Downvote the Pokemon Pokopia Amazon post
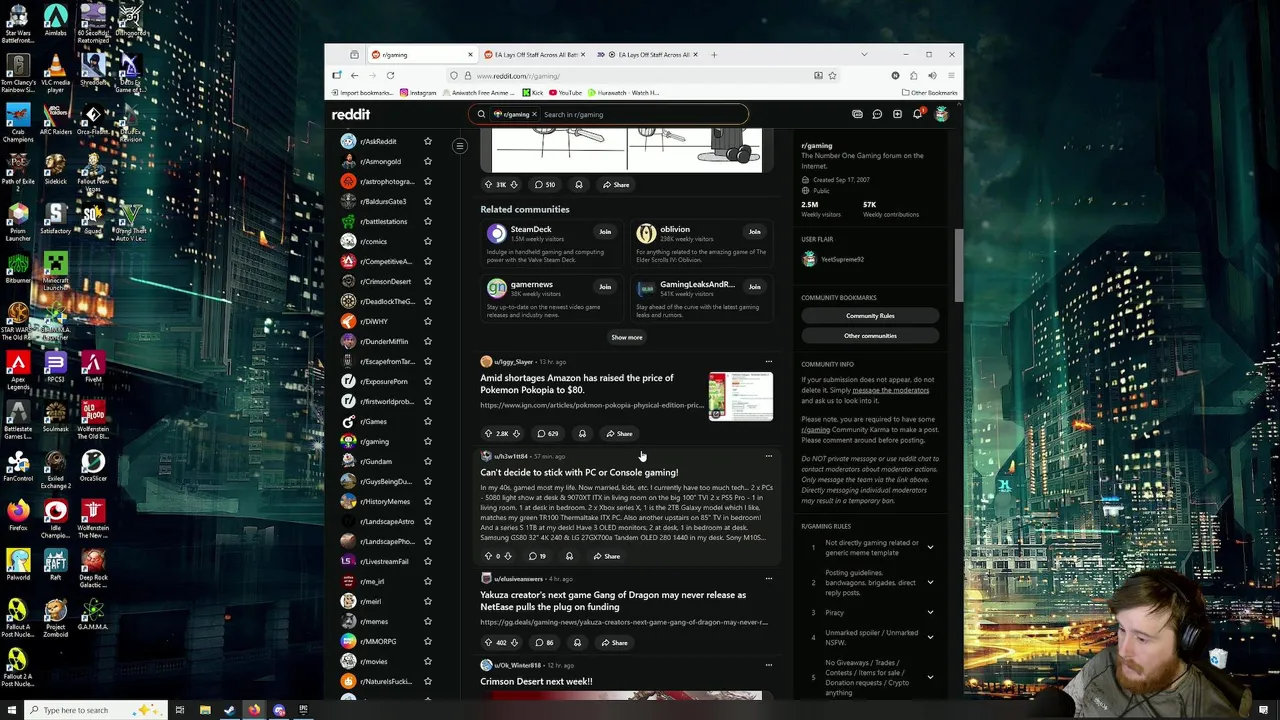The width and height of the screenshot is (1280, 720). pyautogui.click(x=515, y=434)
